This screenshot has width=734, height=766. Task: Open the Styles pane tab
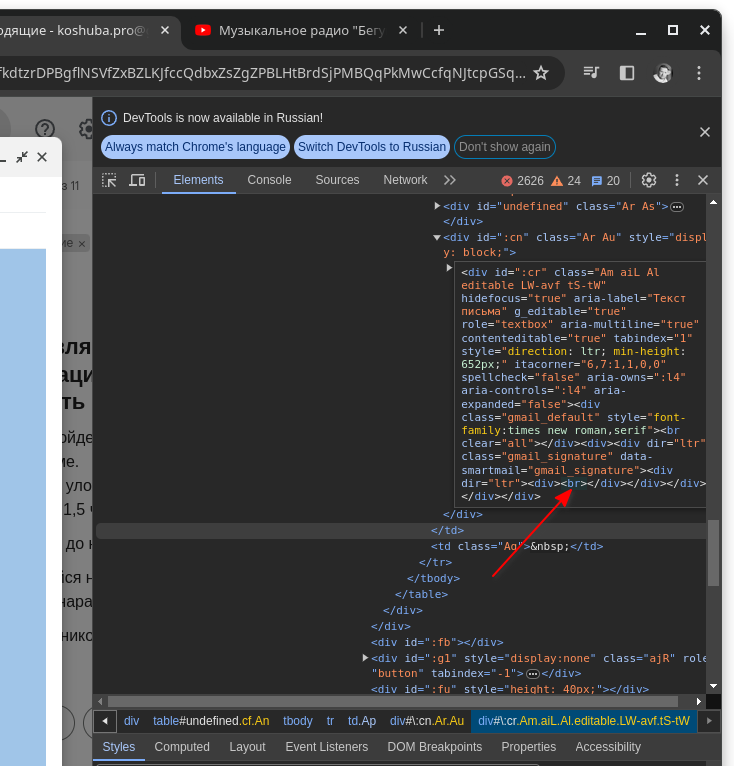119,747
